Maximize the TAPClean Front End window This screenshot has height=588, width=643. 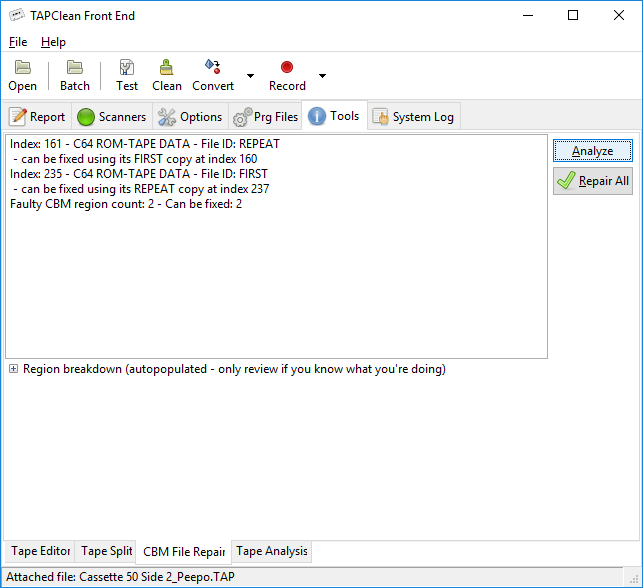click(x=573, y=16)
